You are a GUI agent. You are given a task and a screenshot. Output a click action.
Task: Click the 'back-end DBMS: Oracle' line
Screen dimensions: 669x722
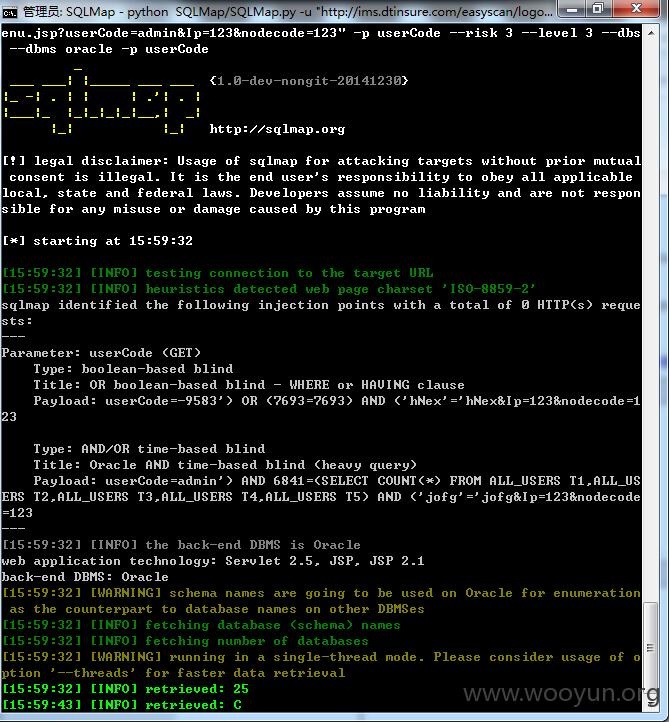[85, 577]
